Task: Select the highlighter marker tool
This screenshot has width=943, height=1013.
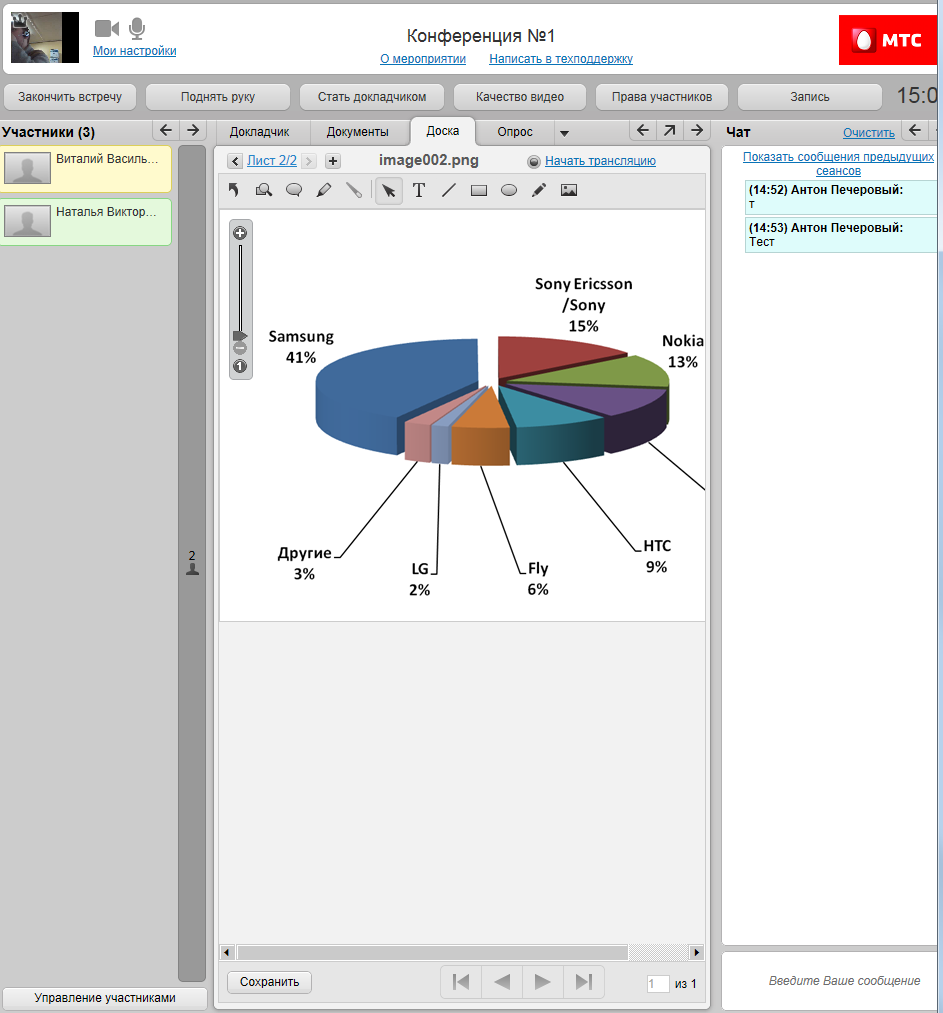Action: (x=324, y=190)
